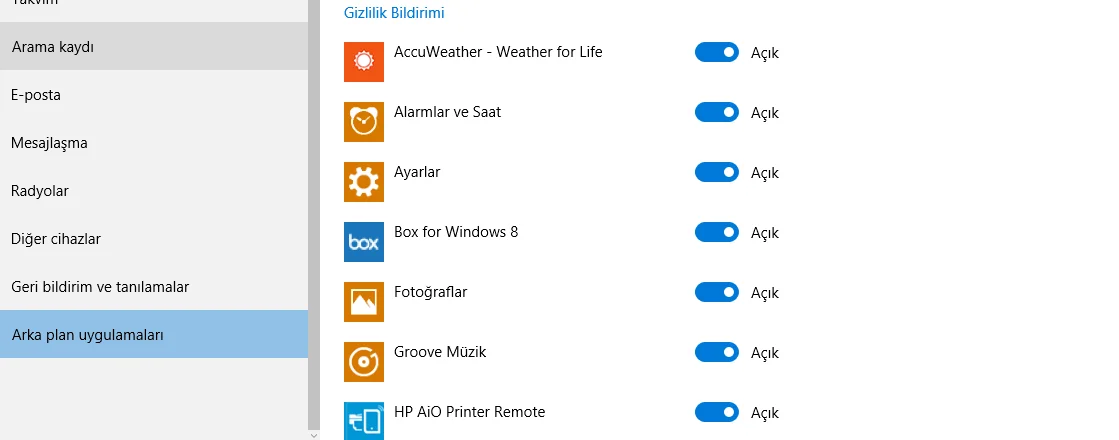Click the HP AiO Printer Remote icon
The width and height of the screenshot is (1119, 440).
pyautogui.click(x=364, y=420)
